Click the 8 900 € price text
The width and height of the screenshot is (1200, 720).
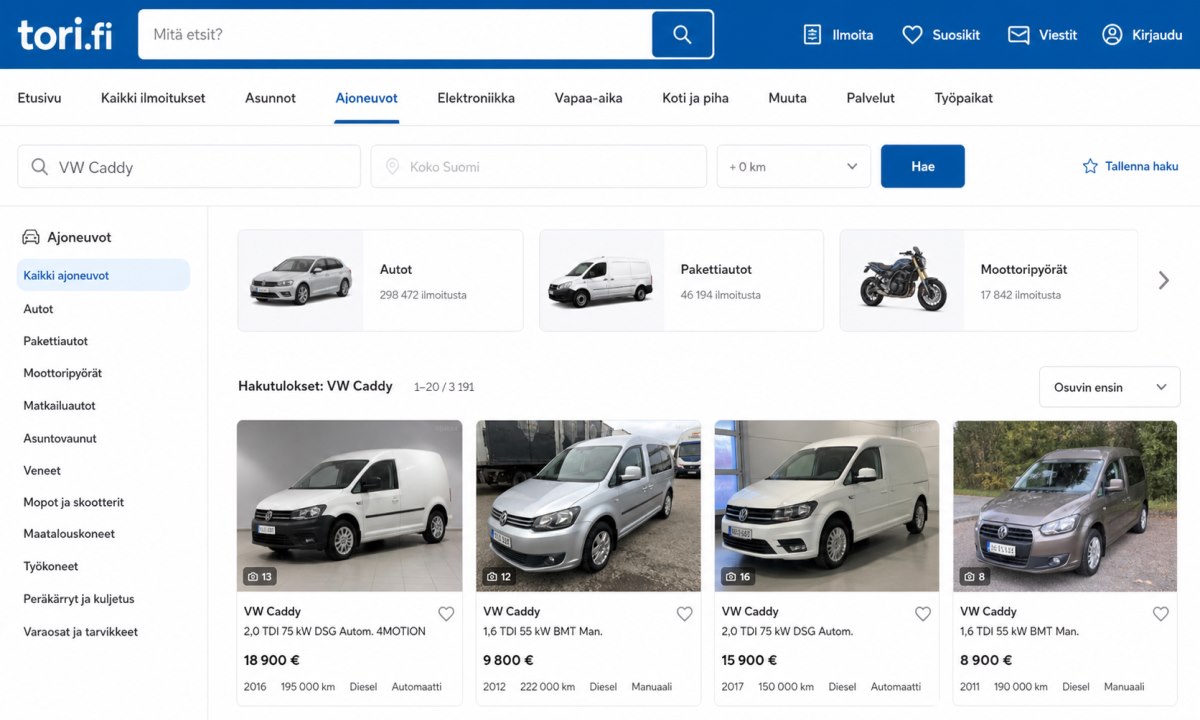coord(986,660)
